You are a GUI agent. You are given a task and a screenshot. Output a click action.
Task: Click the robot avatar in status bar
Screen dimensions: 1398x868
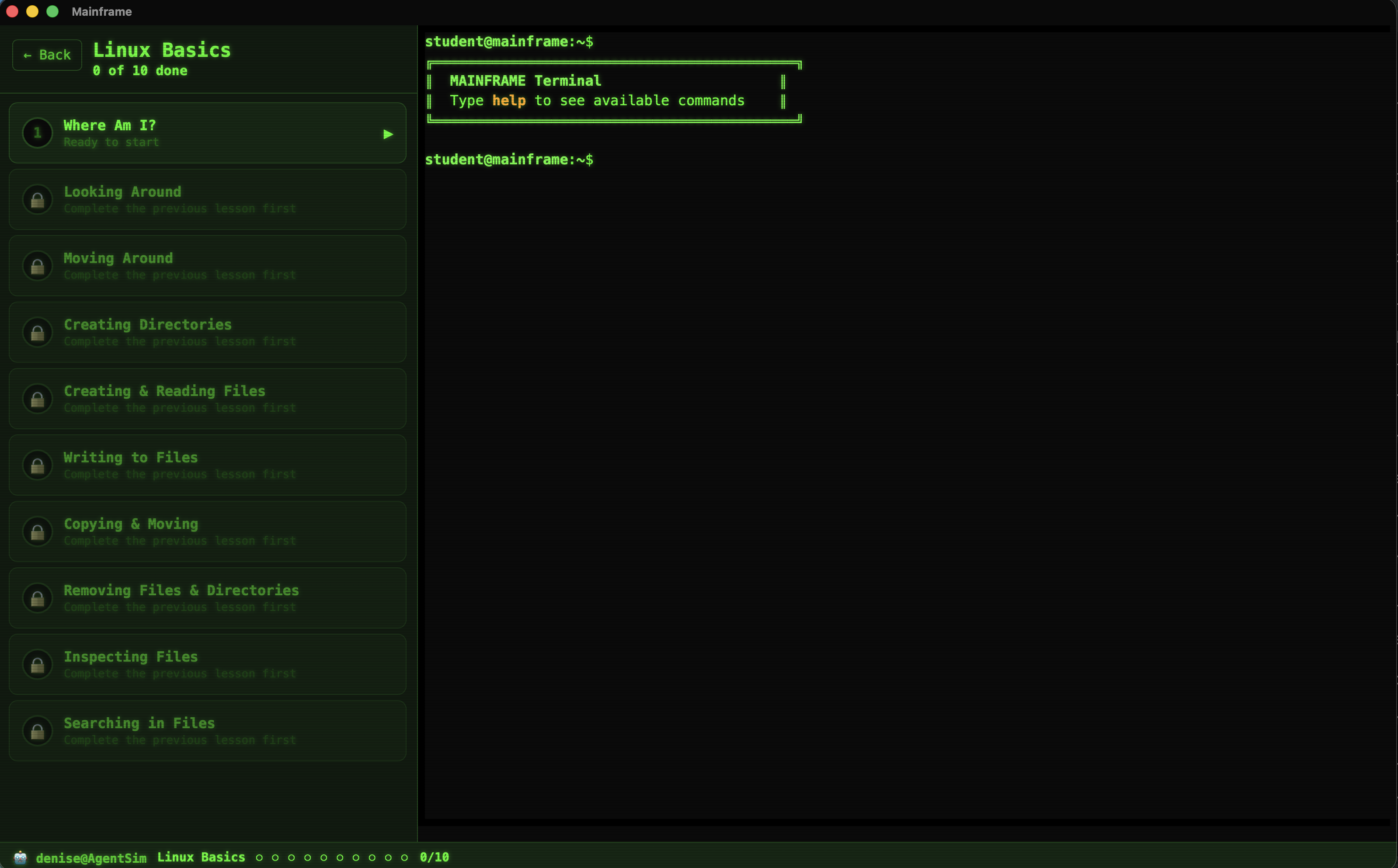click(20, 857)
